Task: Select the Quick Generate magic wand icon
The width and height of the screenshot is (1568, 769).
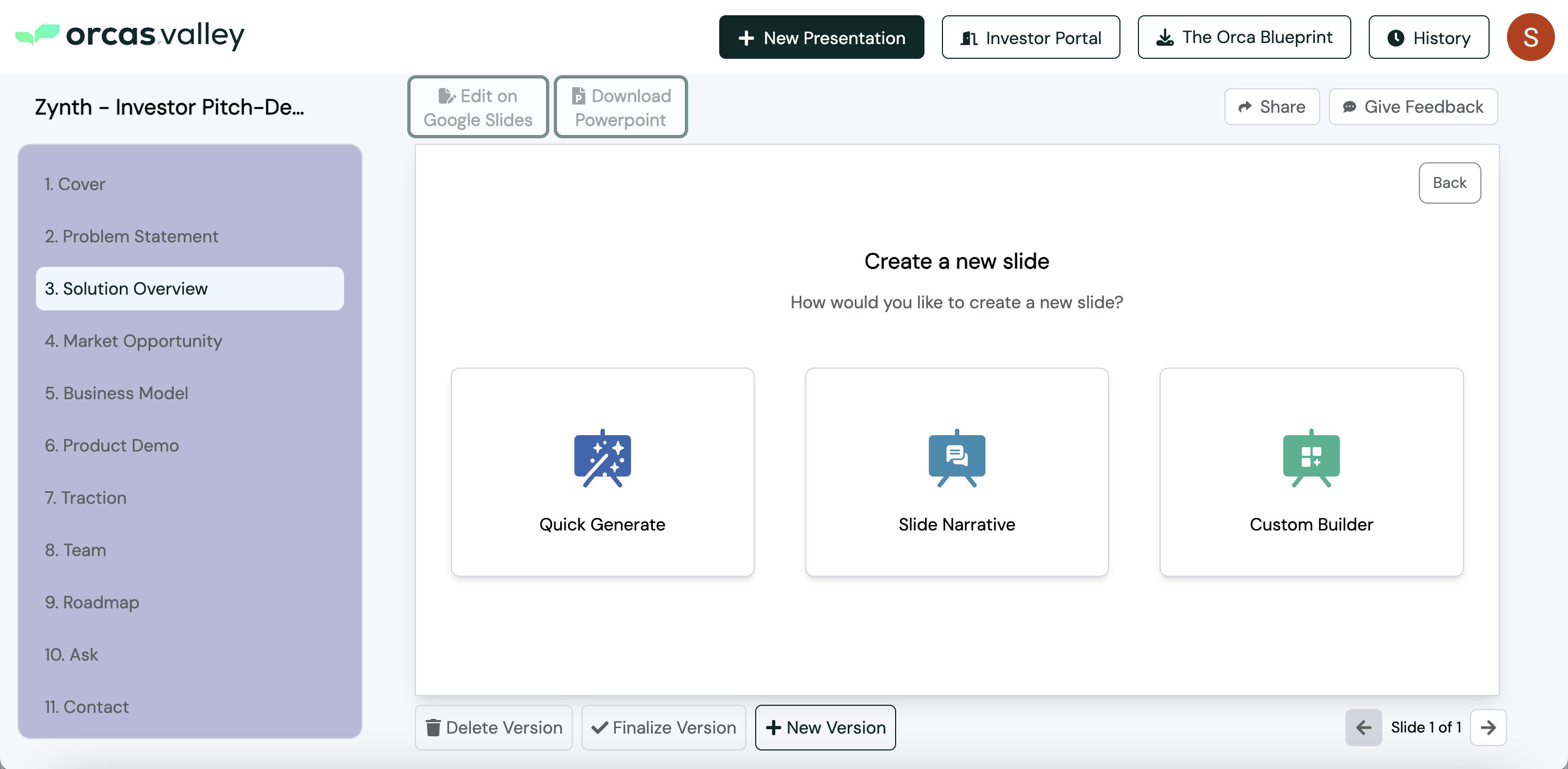Action: (x=602, y=459)
